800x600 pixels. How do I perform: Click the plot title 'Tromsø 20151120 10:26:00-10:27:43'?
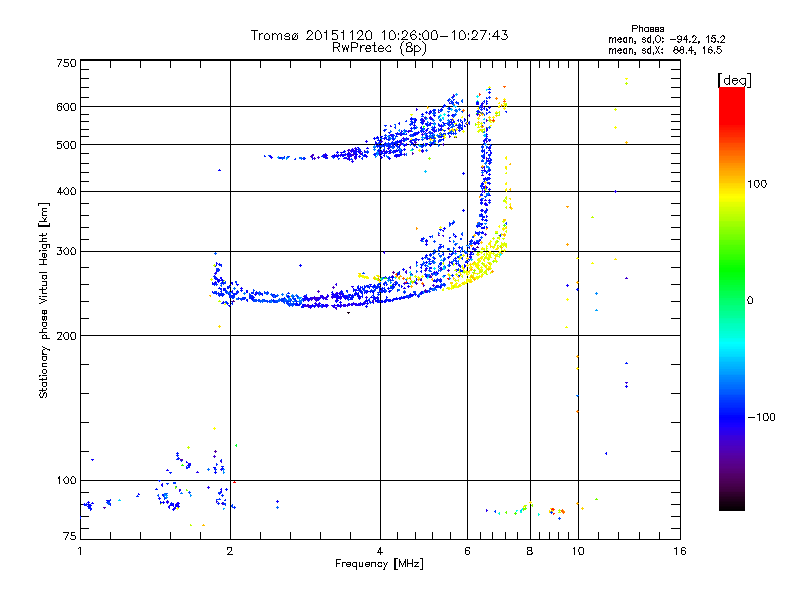[x=379, y=35]
